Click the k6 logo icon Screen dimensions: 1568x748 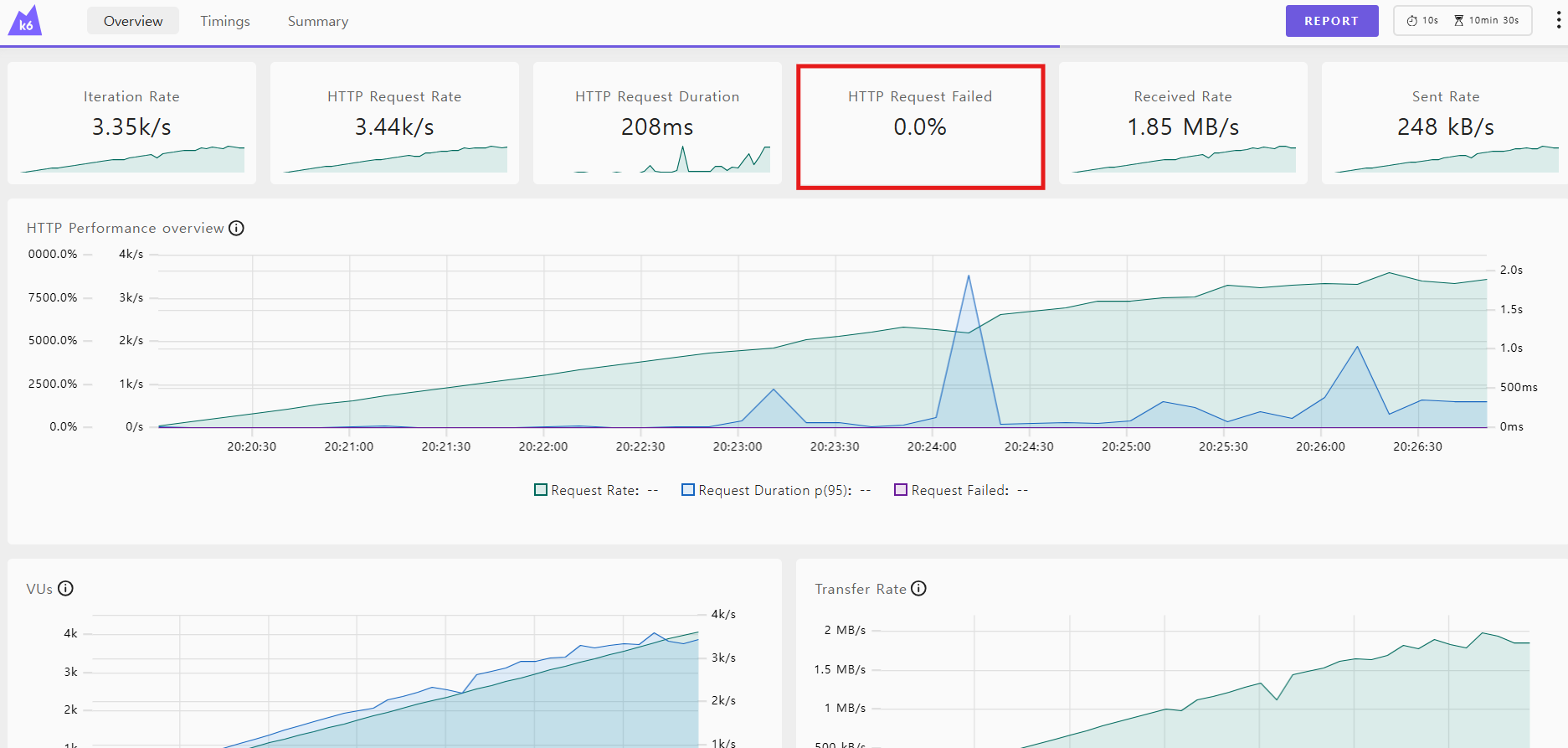coord(25,20)
